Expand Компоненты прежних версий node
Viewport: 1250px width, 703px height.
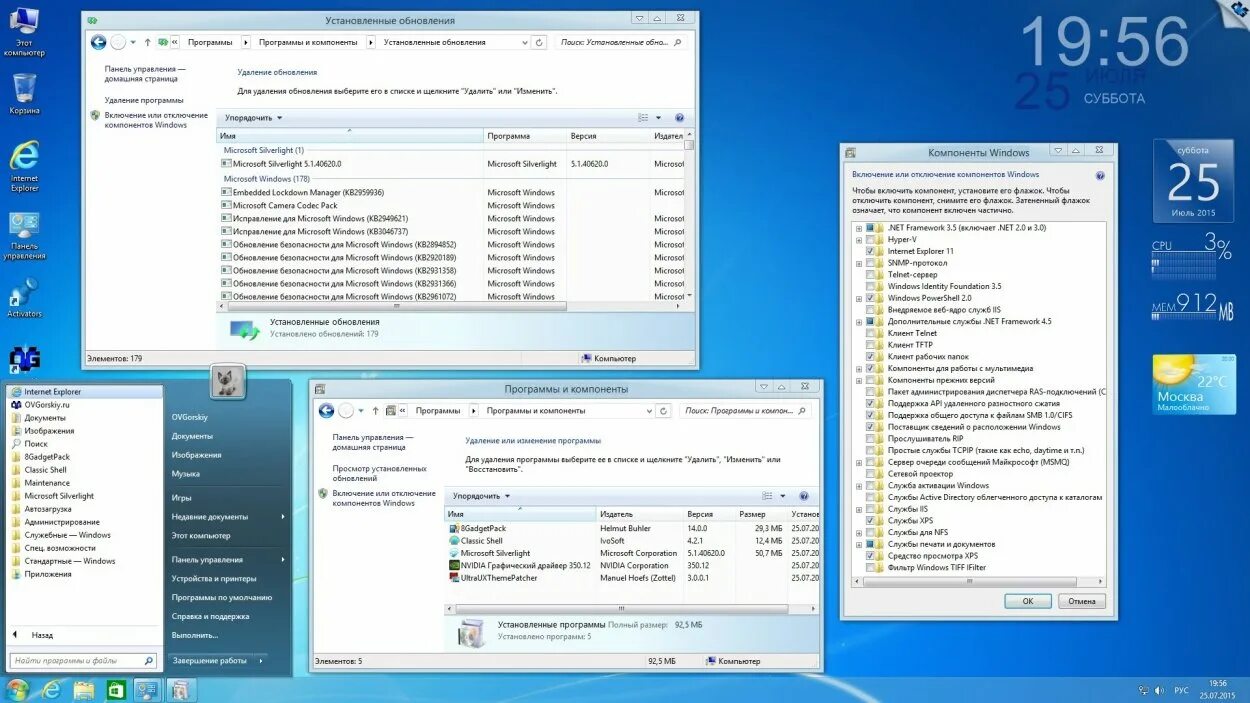(859, 380)
